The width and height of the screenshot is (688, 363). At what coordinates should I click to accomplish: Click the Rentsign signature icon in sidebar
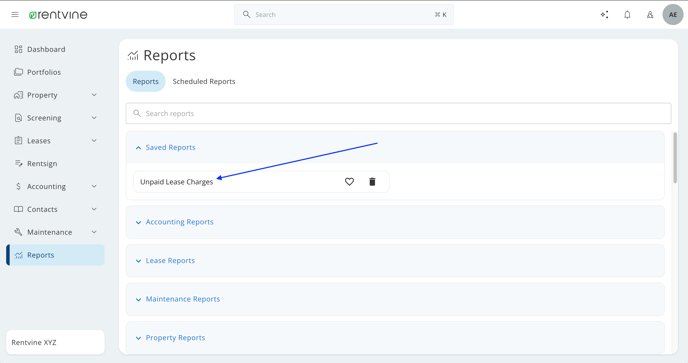(18, 163)
